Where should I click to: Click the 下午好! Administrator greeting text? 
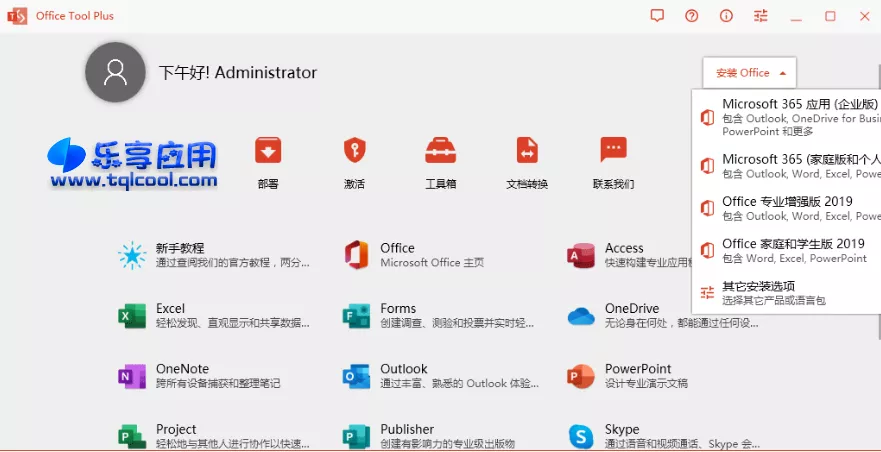pyautogui.click(x=238, y=73)
